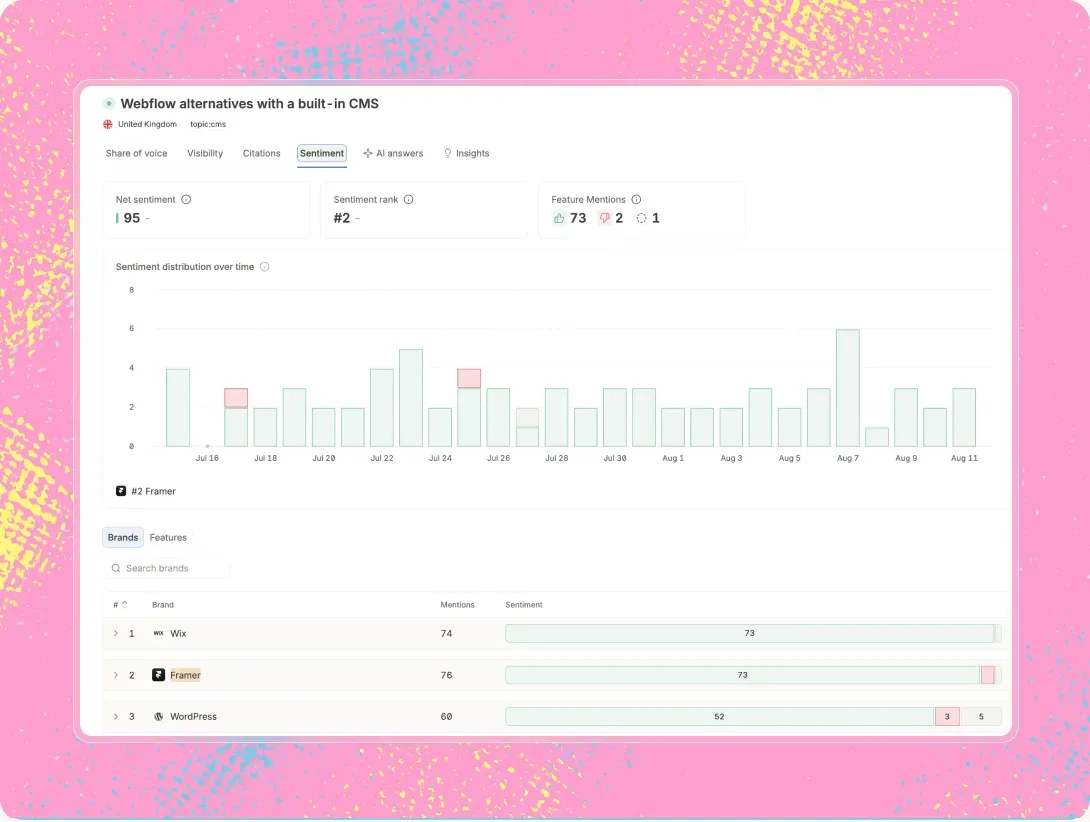Click the WordPress brand name
This screenshot has height=822, width=1090.
coord(193,717)
